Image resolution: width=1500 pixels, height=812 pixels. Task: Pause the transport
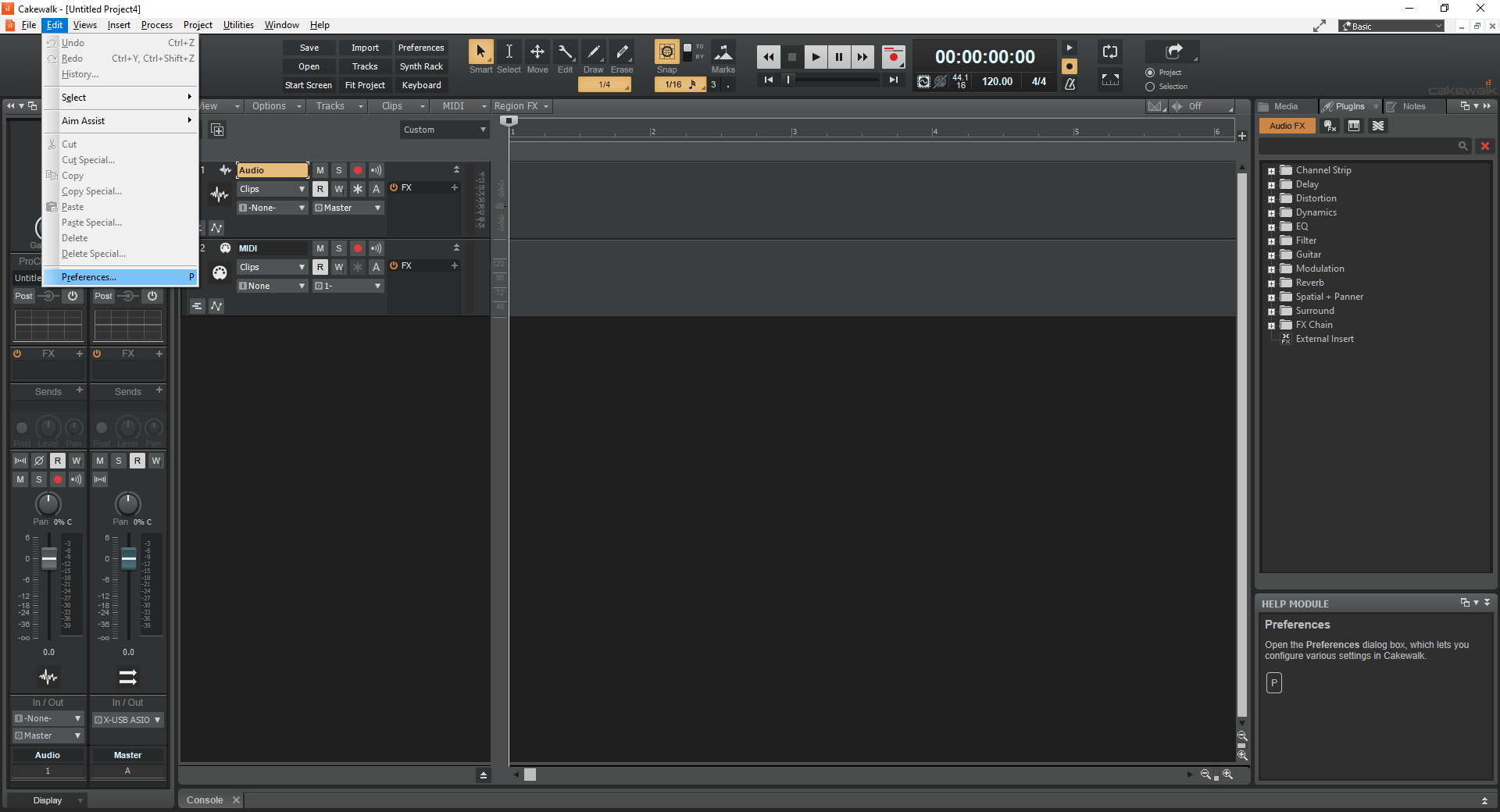(839, 56)
